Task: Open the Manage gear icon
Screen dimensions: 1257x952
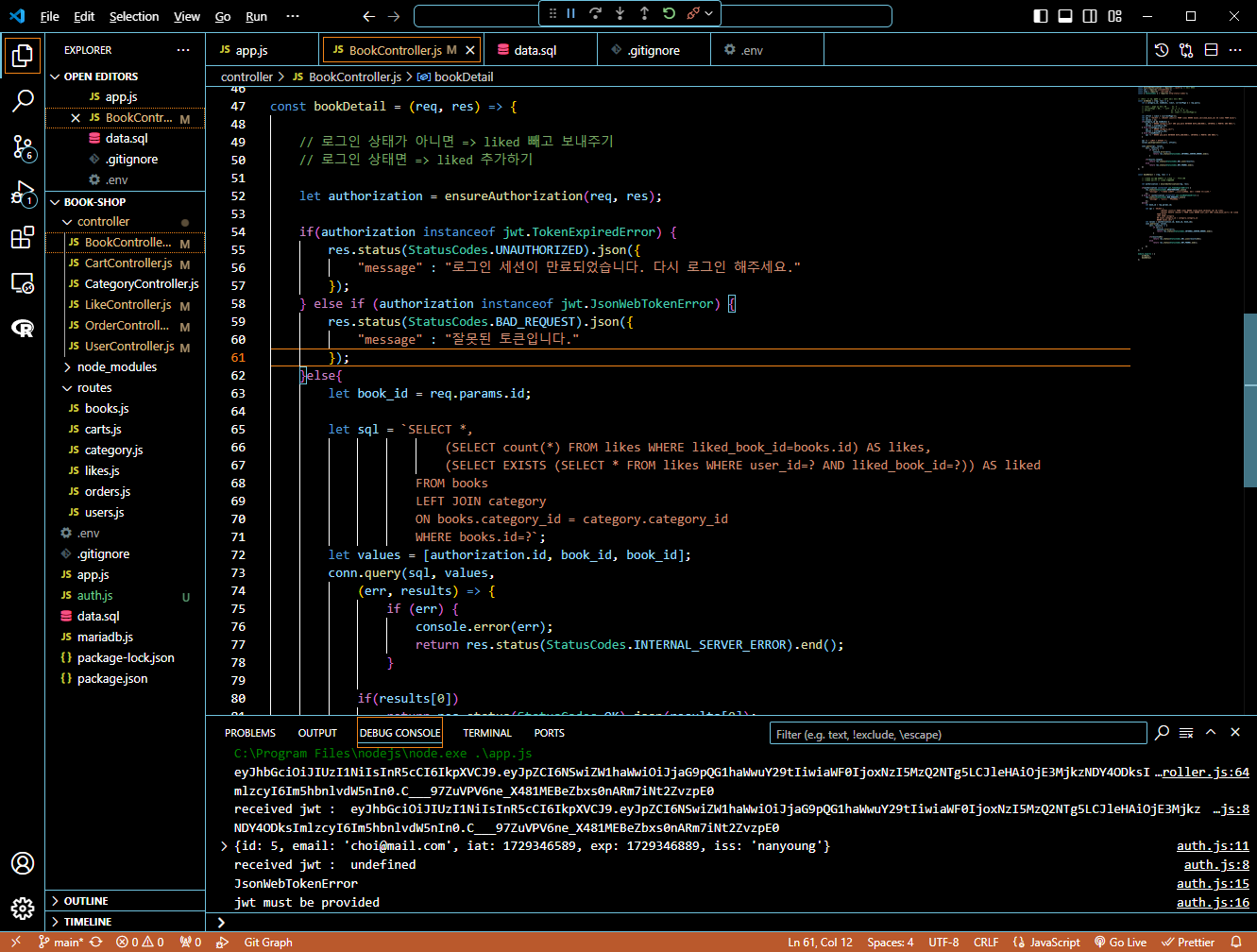Action: click(22, 909)
